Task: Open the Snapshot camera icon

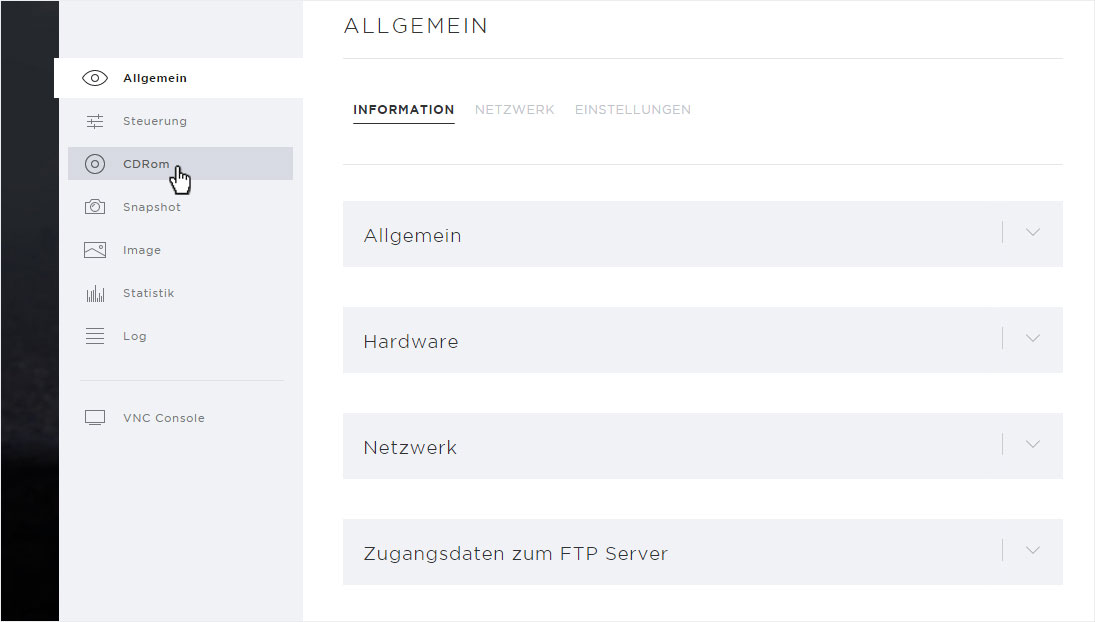Action: [95, 207]
